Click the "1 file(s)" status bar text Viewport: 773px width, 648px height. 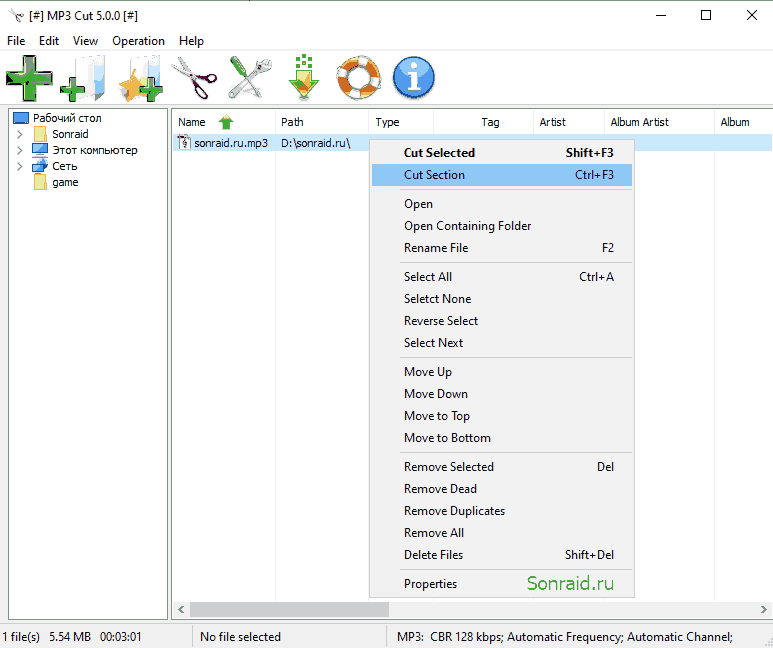(21, 637)
